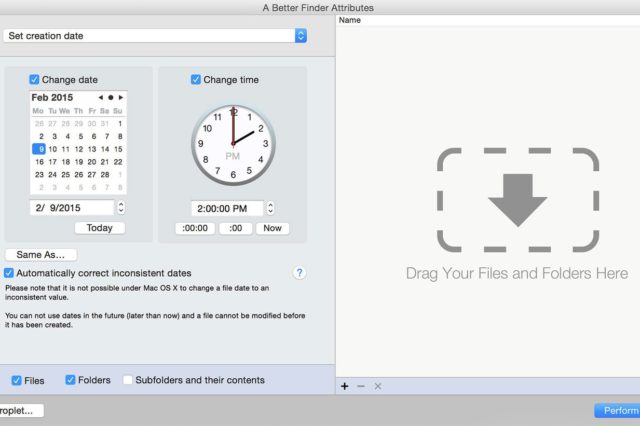Image resolution: width=640 pixels, height=426 pixels.
Task: Select February 14 in the calendar
Action: (105, 149)
